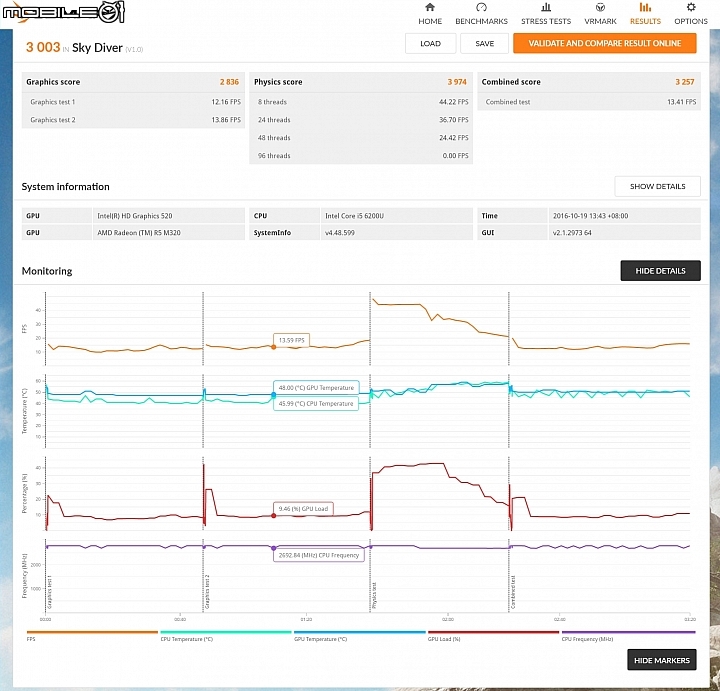Screen dimensions: 720x691
Task: Toggle the CPU Frequency legend bar
Action: click(x=628, y=632)
